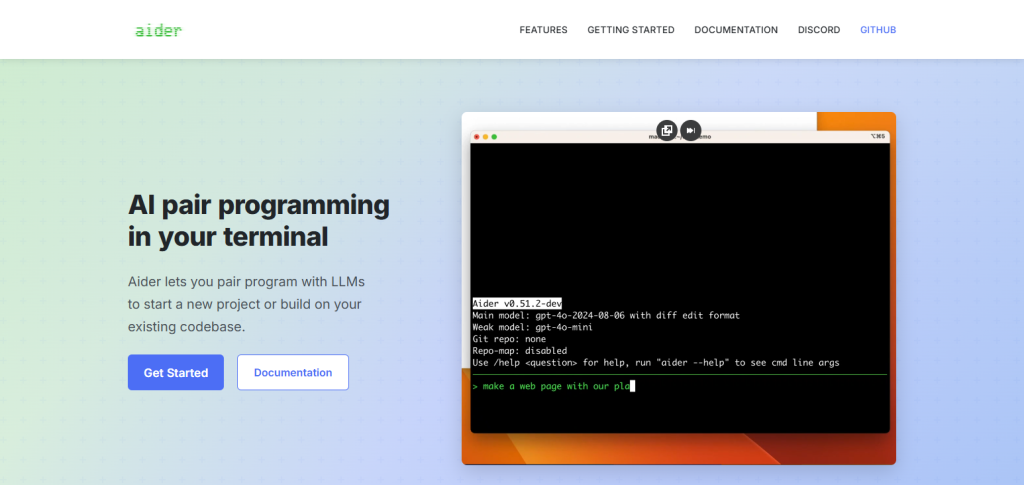Screen dimensions: 1024x485
Task: Click the 'Use /help <question> for help' line
Action: coord(656,362)
